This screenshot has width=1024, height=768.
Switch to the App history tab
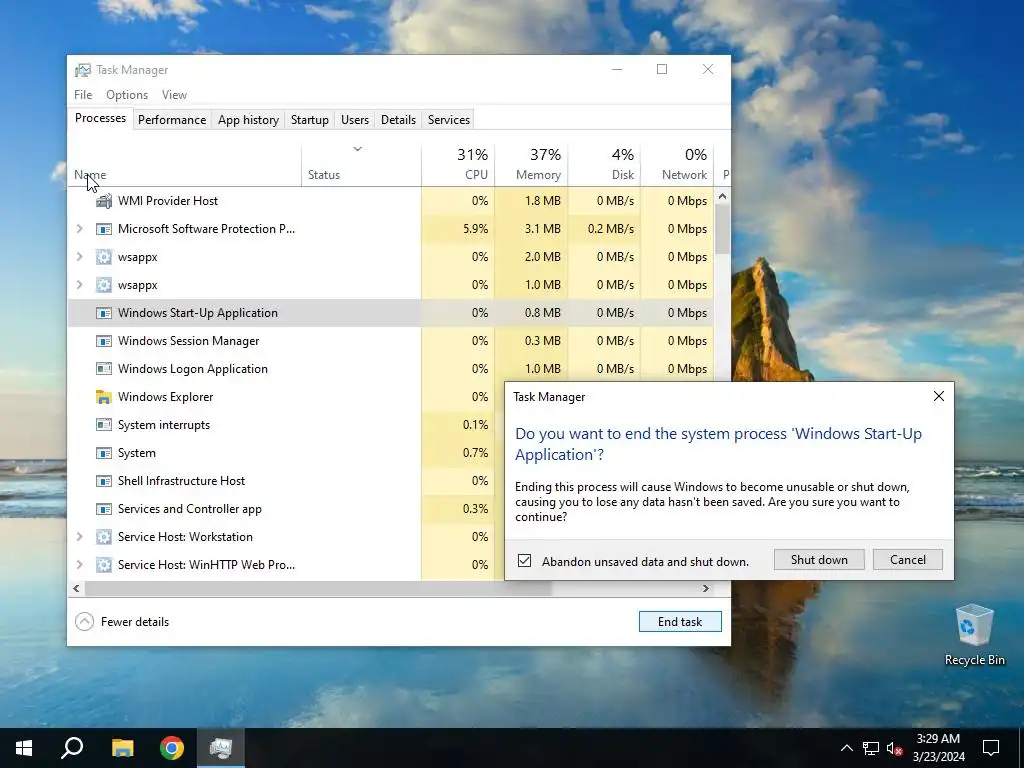pyautogui.click(x=248, y=120)
